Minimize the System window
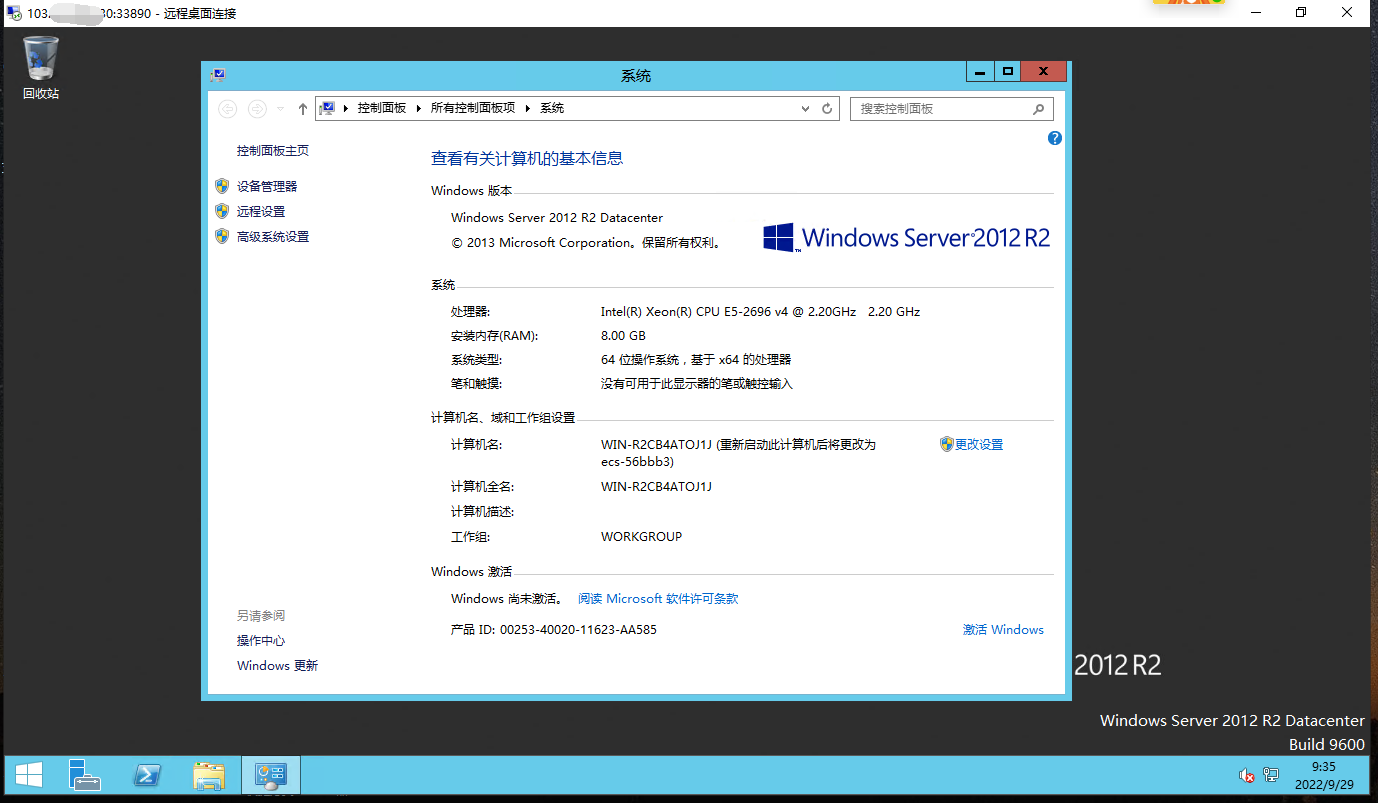This screenshot has height=803, width=1378. [980, 72]
